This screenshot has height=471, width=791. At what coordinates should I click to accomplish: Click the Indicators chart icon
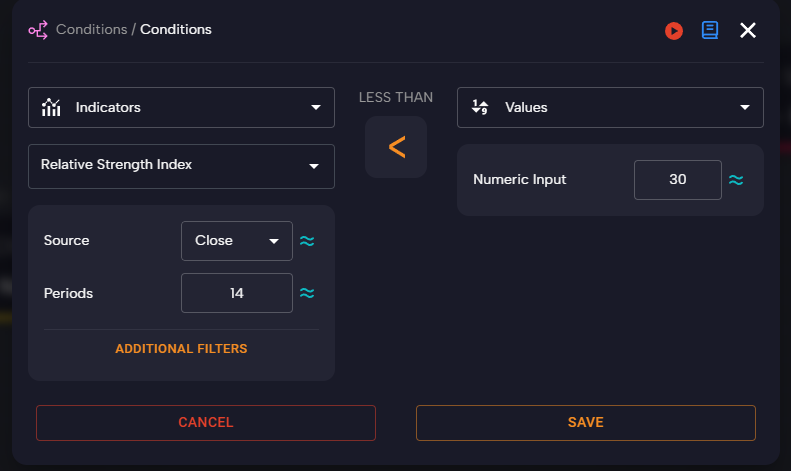pos(51,108)
